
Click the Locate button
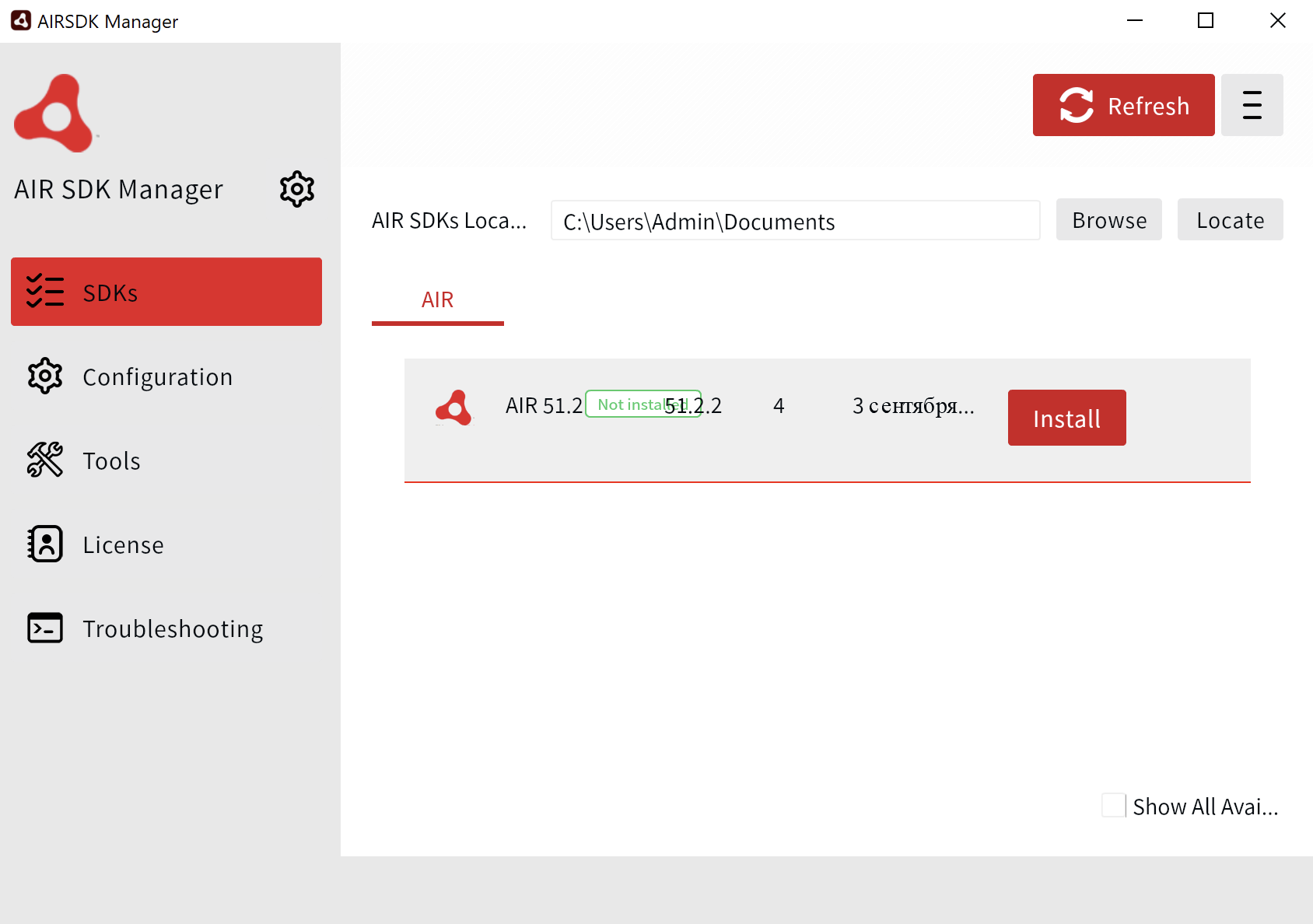click(x=1230, y=219)
